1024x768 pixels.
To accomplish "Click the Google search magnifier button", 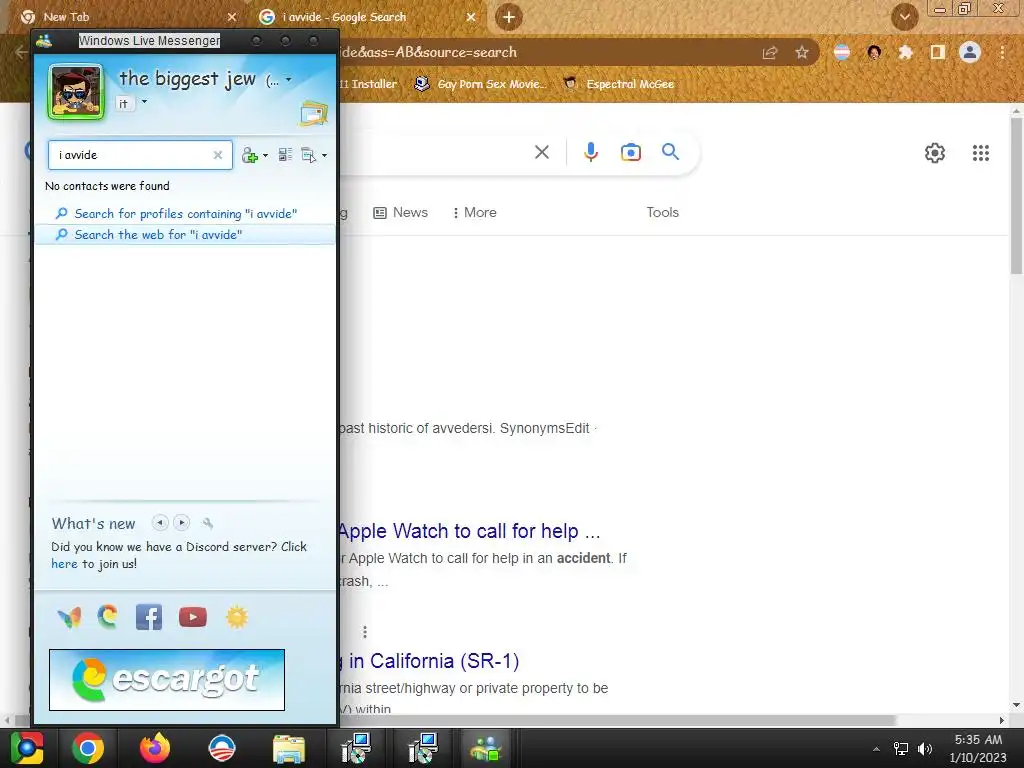I will pos(671,152).
